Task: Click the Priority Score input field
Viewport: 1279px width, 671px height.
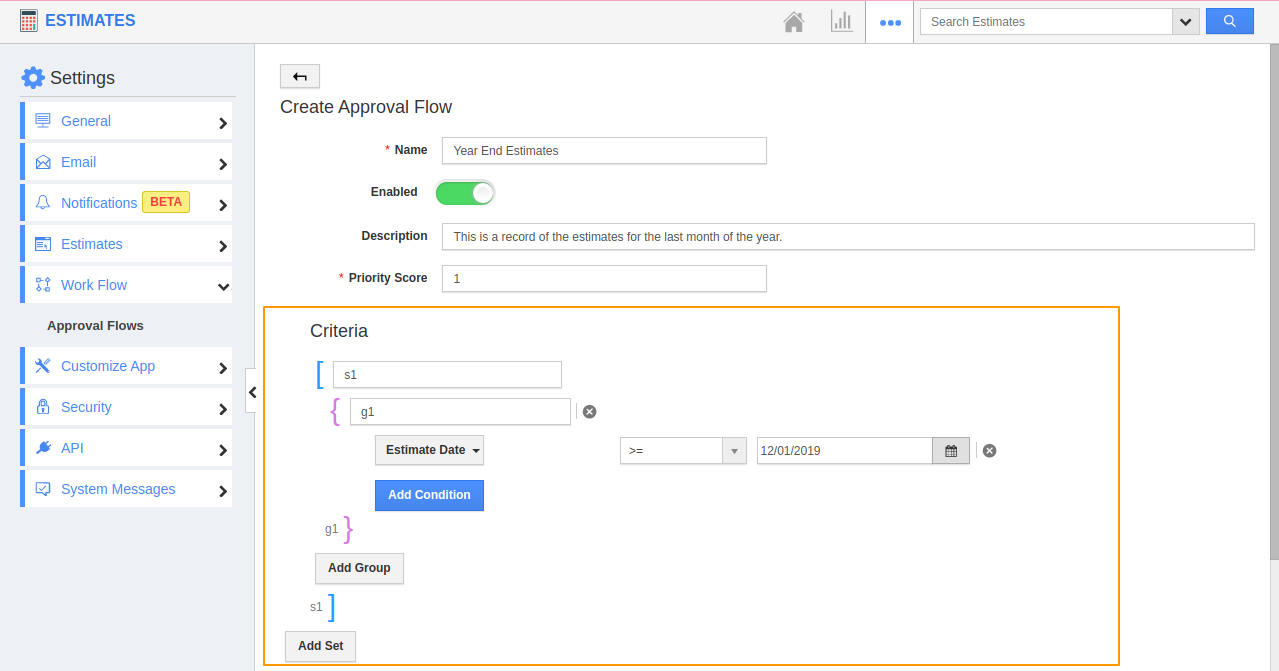Action: (x=604, y=278)
